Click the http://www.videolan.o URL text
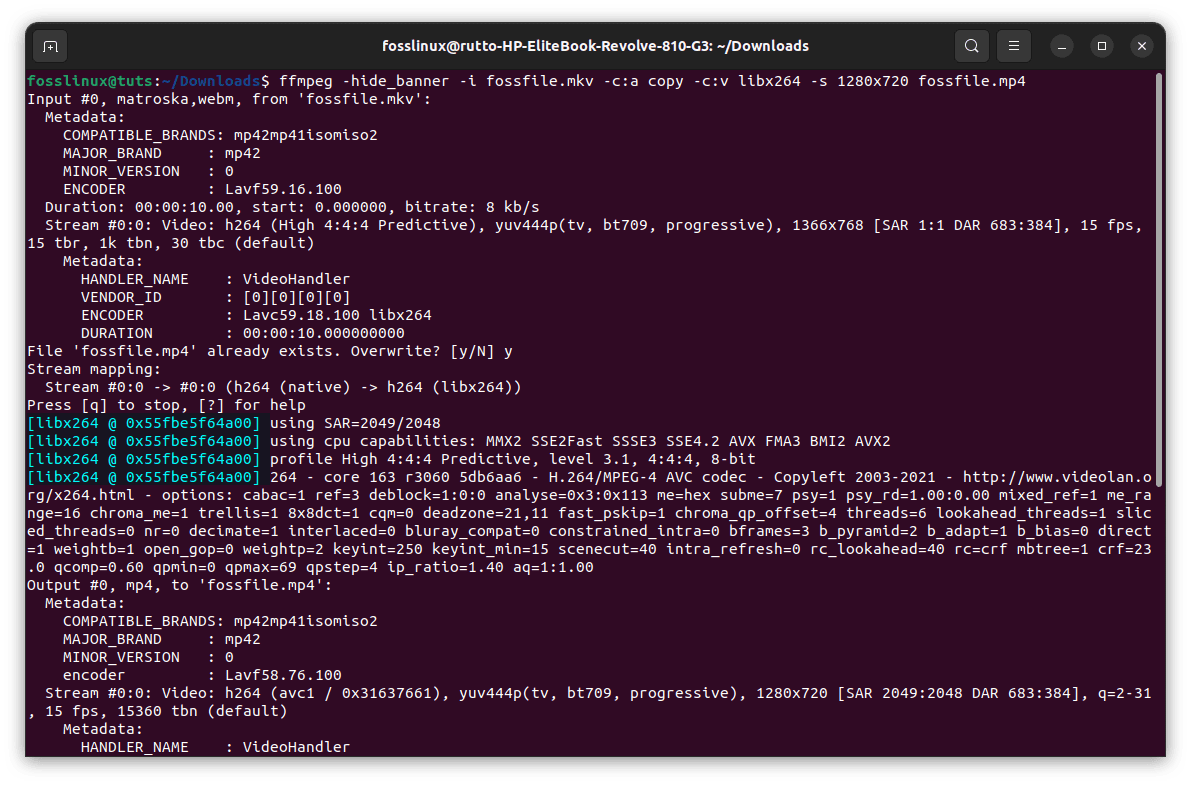The height and width of the screenshot is (785, 1191). 1057,477
